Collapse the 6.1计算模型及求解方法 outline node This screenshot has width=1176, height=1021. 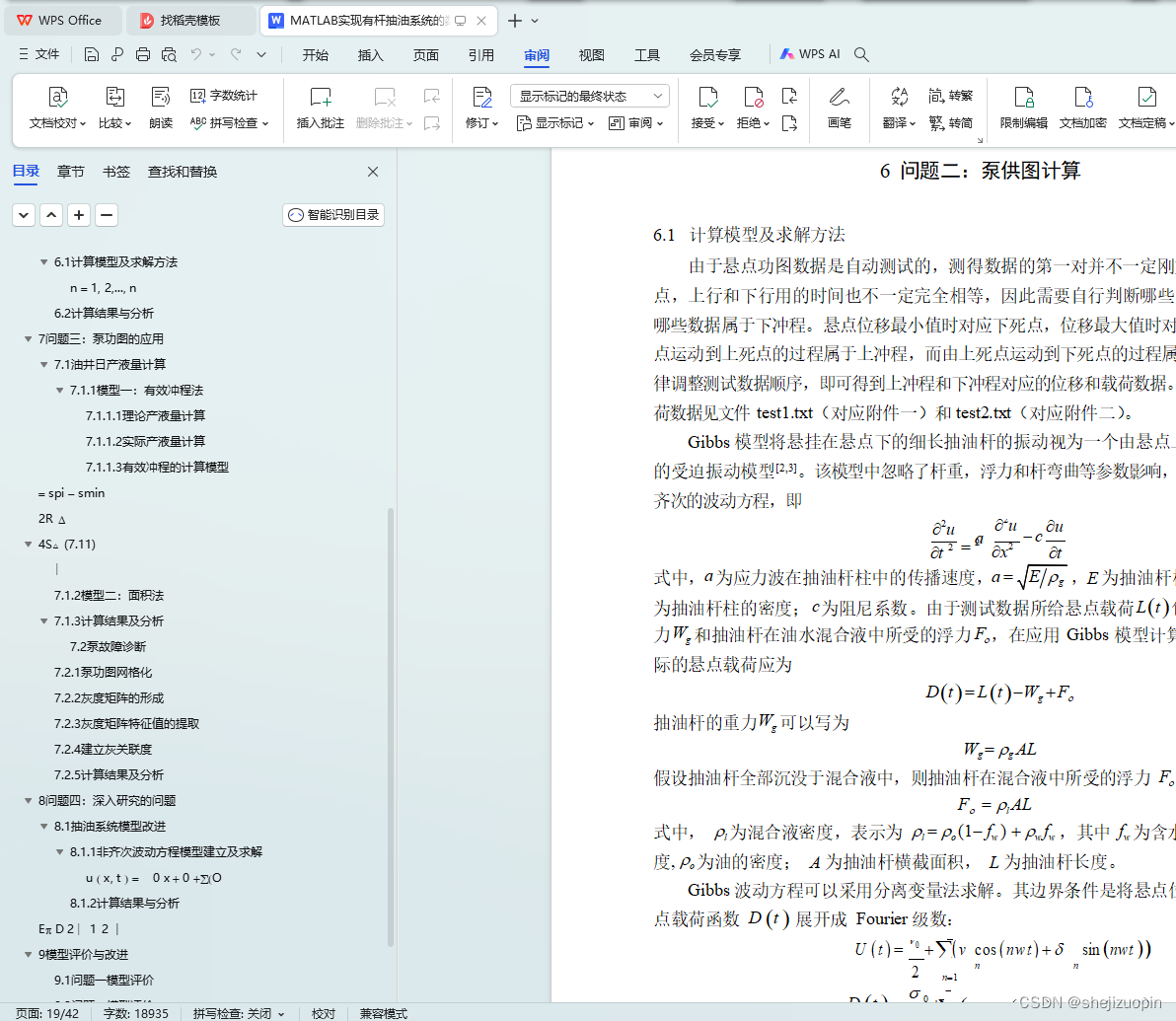[x=43, y=261]
